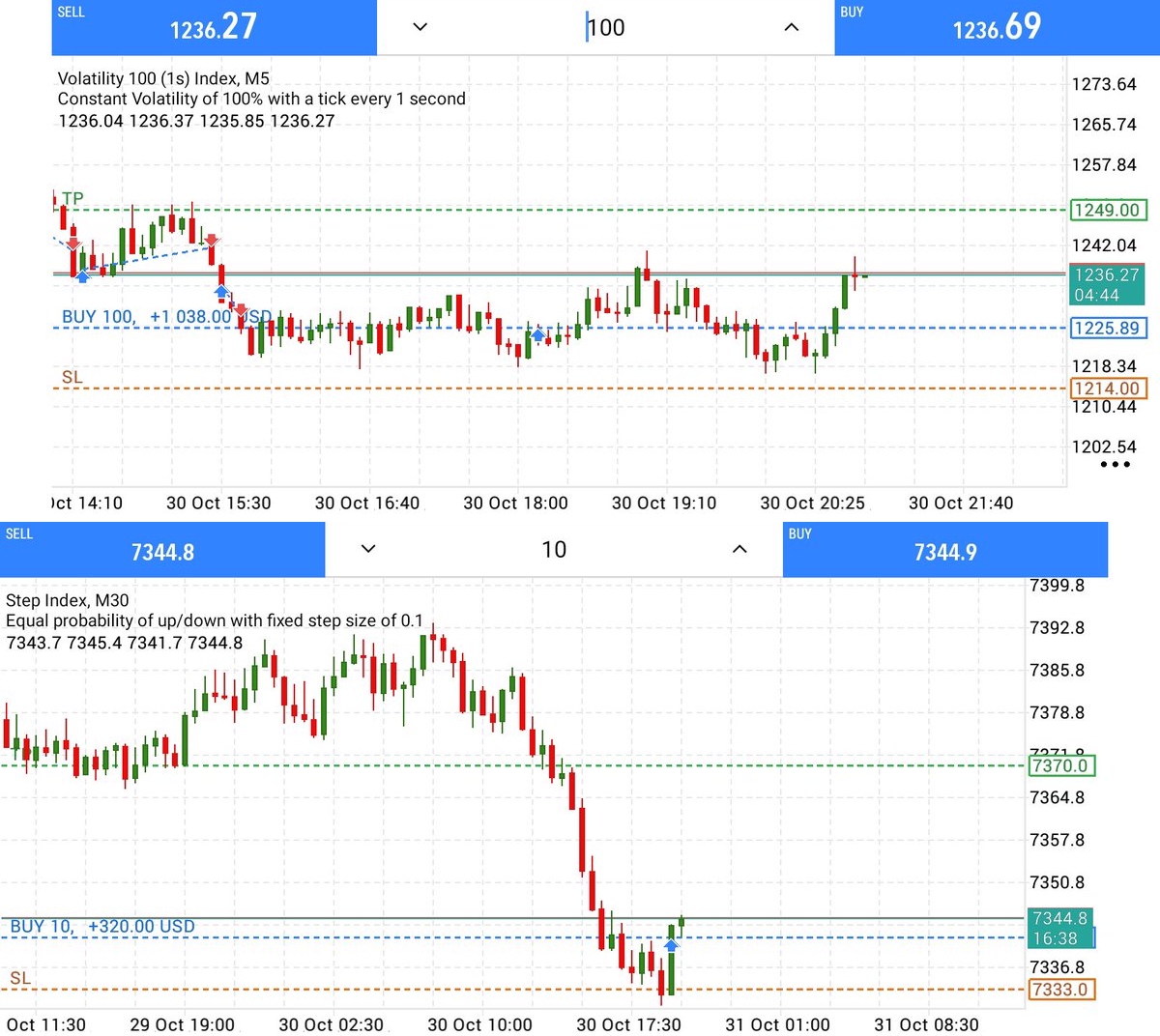1160x1036 pixels.
Task: Focus the volume field showing 10
Action: [554, 550]
